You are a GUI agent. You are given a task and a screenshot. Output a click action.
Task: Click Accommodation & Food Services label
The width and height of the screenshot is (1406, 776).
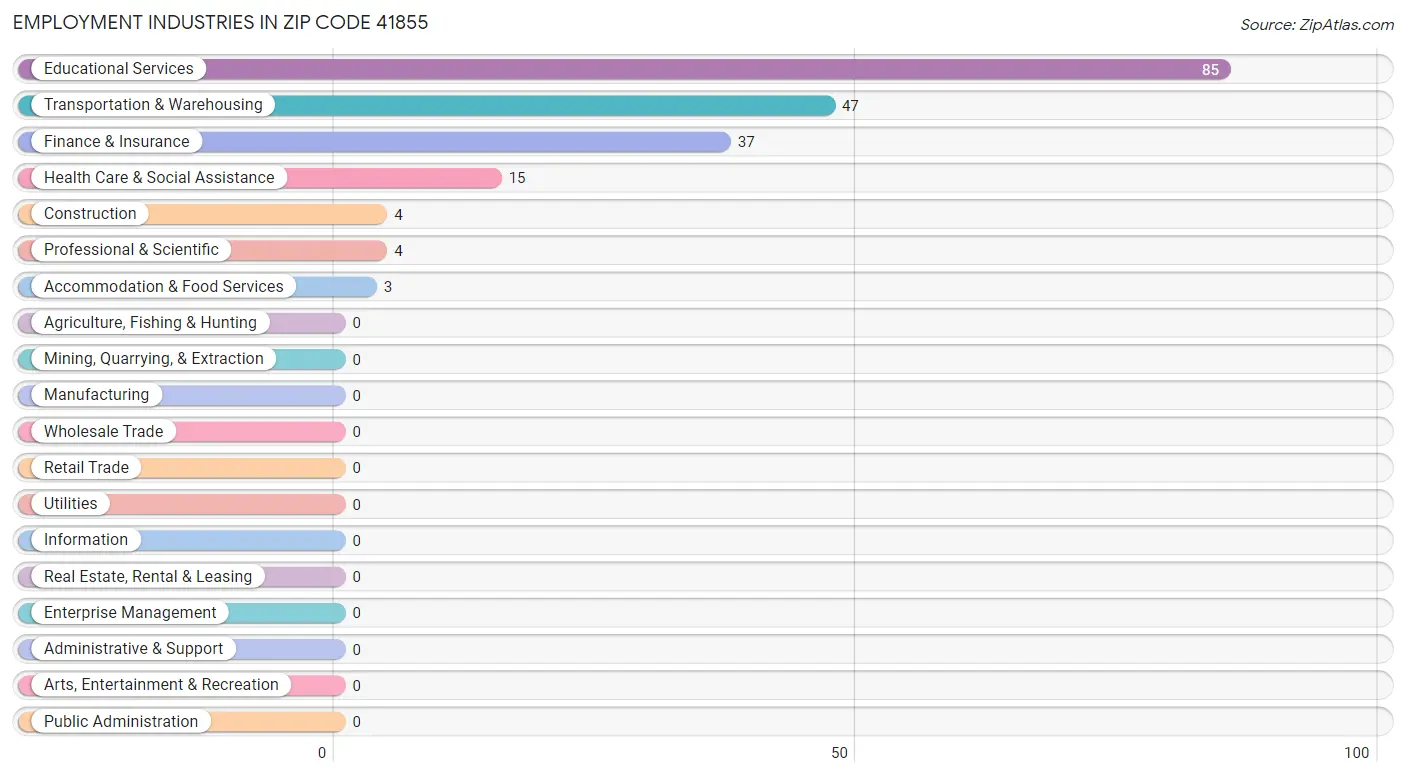point(164,286)
